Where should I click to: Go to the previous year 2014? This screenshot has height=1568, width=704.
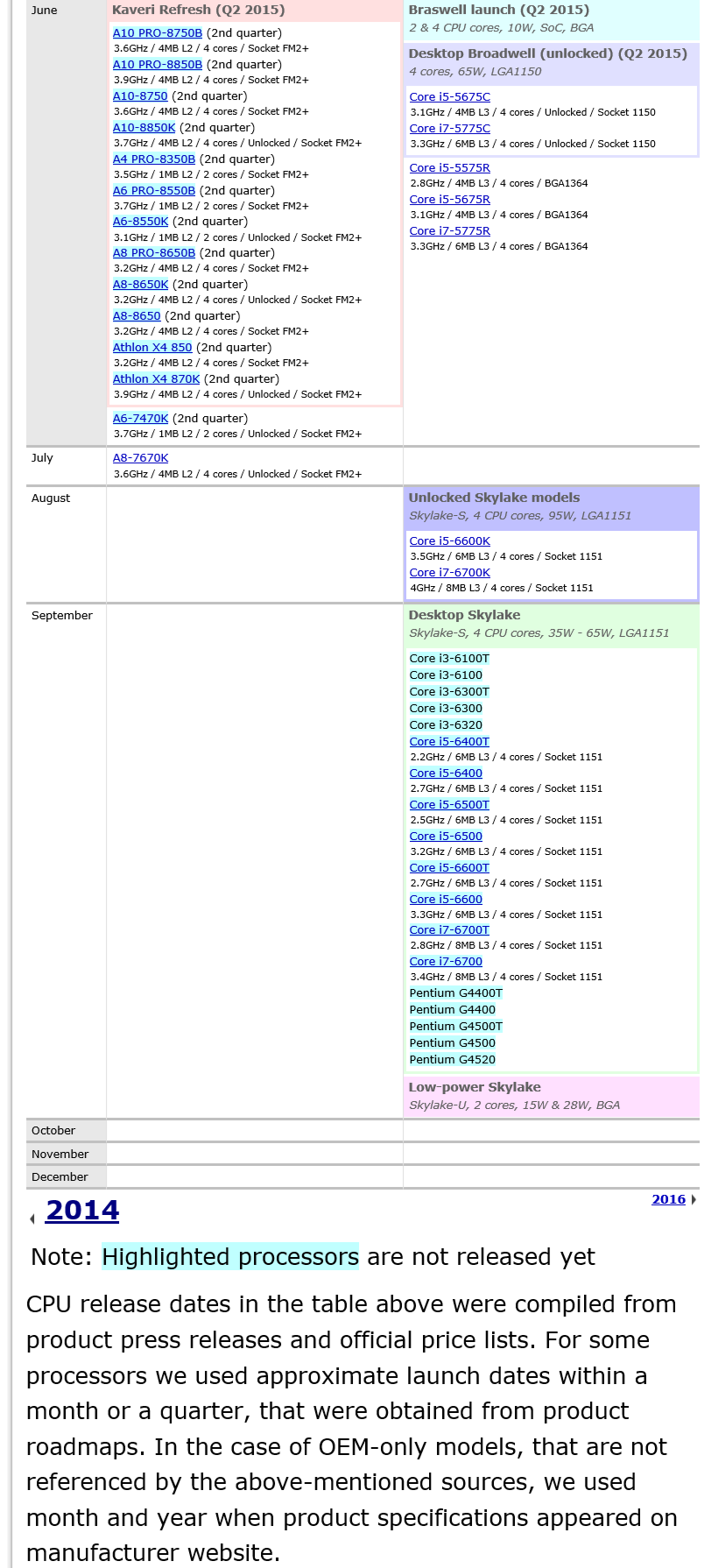click(82, 1211)
